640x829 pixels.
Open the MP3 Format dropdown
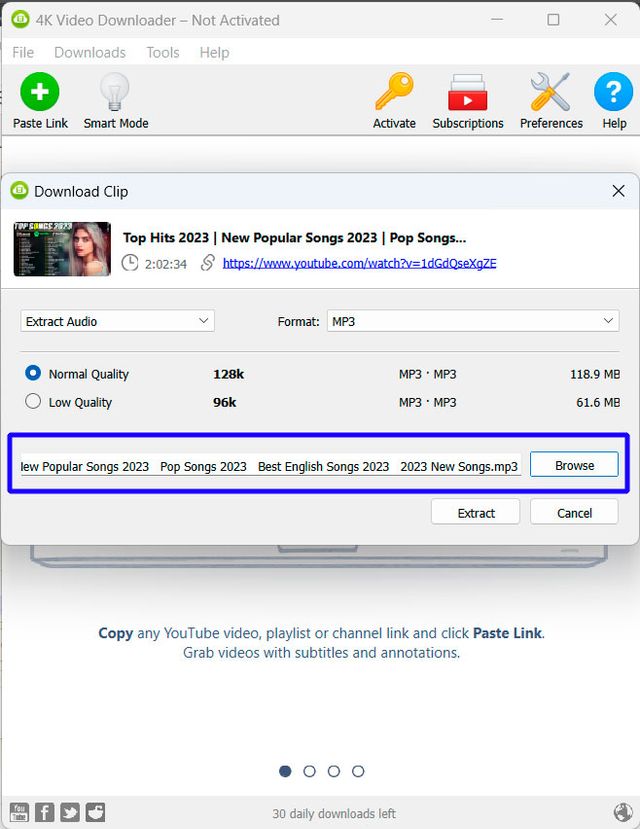(473, 321)
